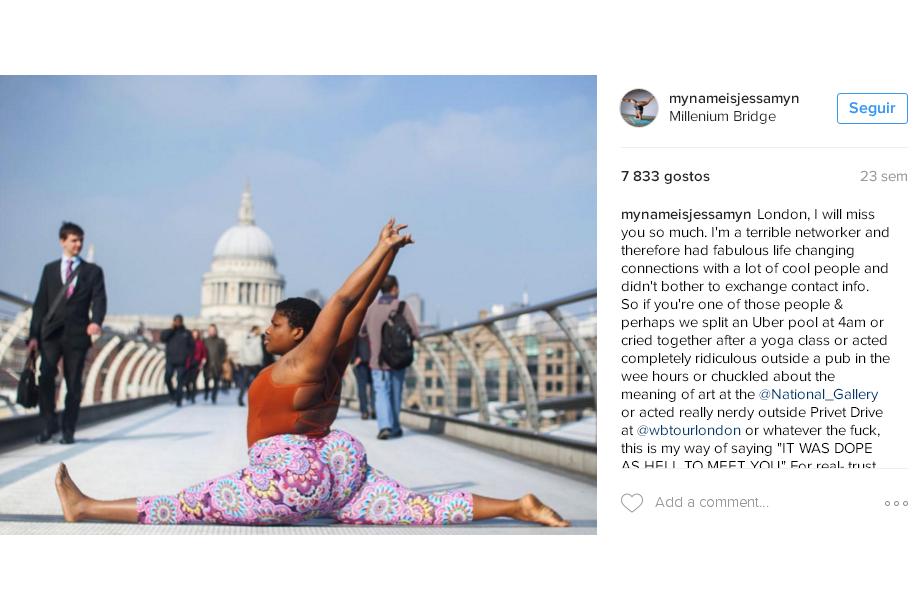Open the Millenium Bridge location tag
Screen dimensions: 914x602
(722, 116)
